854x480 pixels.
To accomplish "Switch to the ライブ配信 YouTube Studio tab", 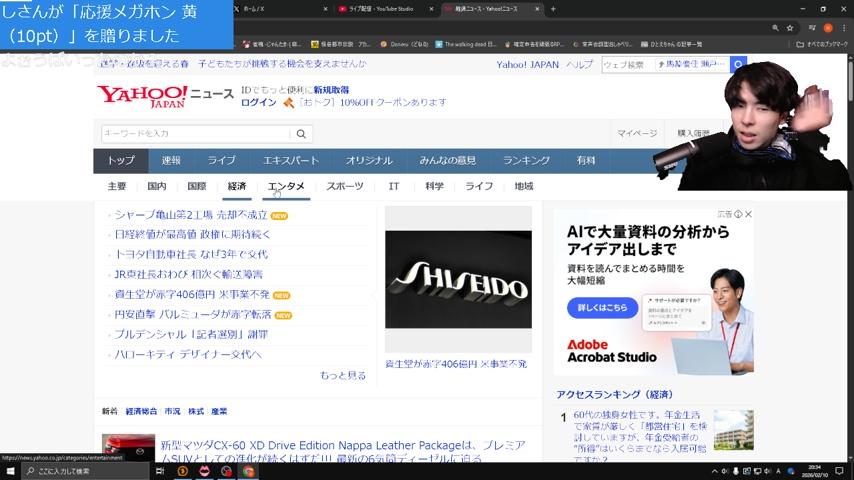I will tap(385, 9).
